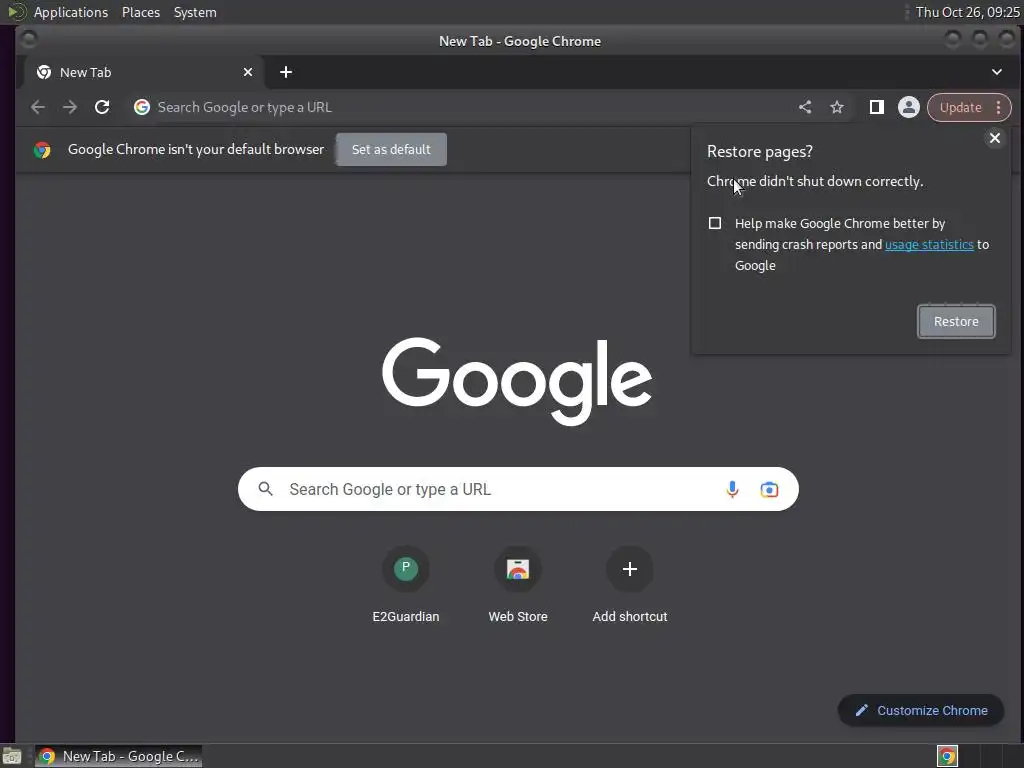The image size is (1024, 768).
Task: Enable sending crash reports checkbox
Action: 715,223
